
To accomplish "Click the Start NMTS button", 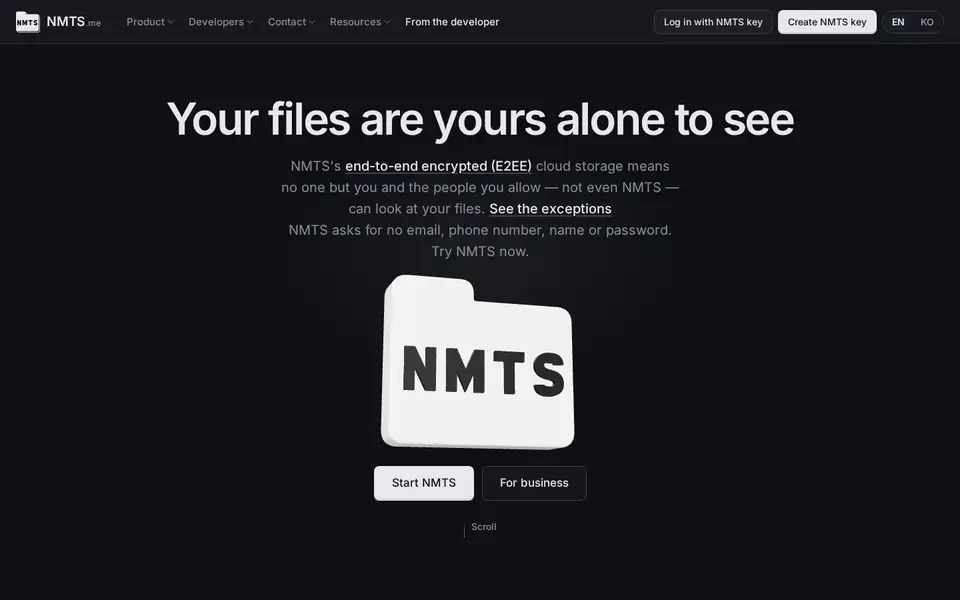I will (x=424, y=483).
